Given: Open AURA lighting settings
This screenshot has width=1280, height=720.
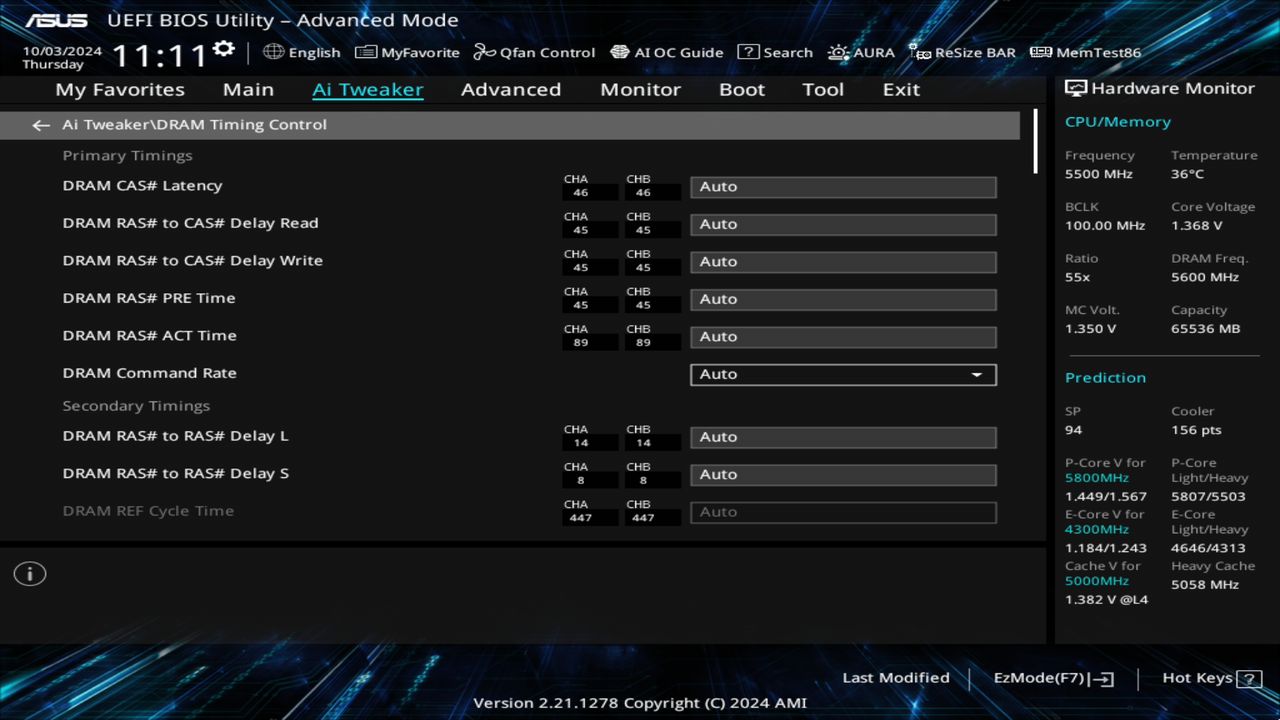Looking at the screenshot, I should (861, 52).
